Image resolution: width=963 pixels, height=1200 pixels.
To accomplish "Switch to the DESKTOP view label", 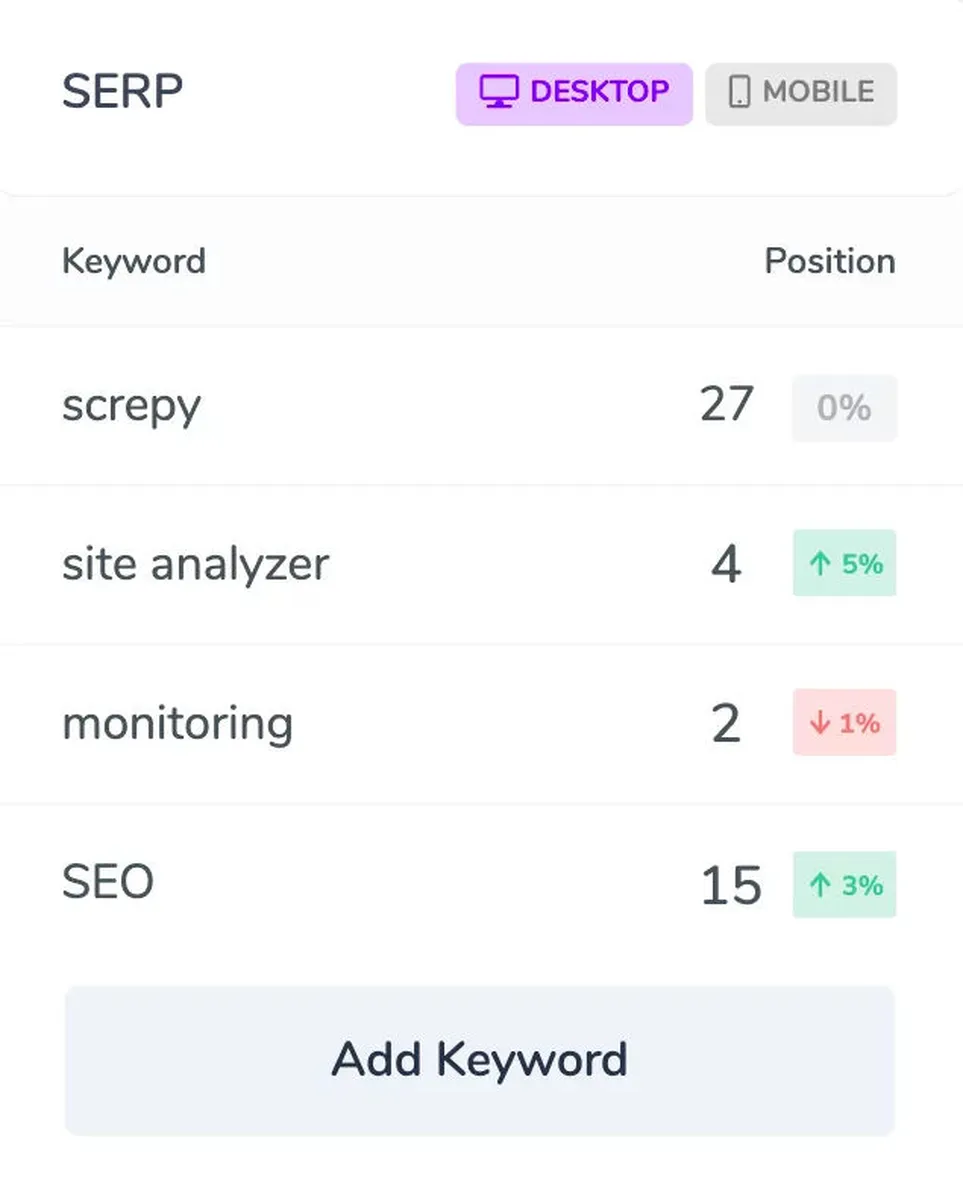I will pyautogui.click(x=599, y=92).
